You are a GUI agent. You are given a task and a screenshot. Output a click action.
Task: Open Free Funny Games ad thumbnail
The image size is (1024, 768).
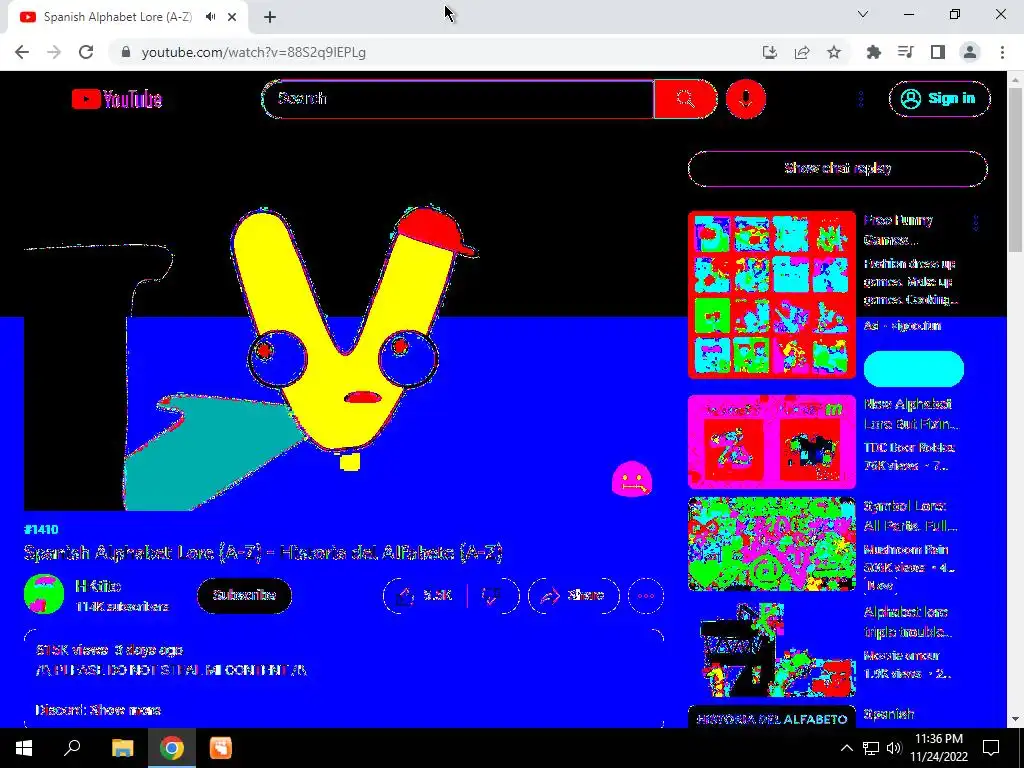(771, 295)
